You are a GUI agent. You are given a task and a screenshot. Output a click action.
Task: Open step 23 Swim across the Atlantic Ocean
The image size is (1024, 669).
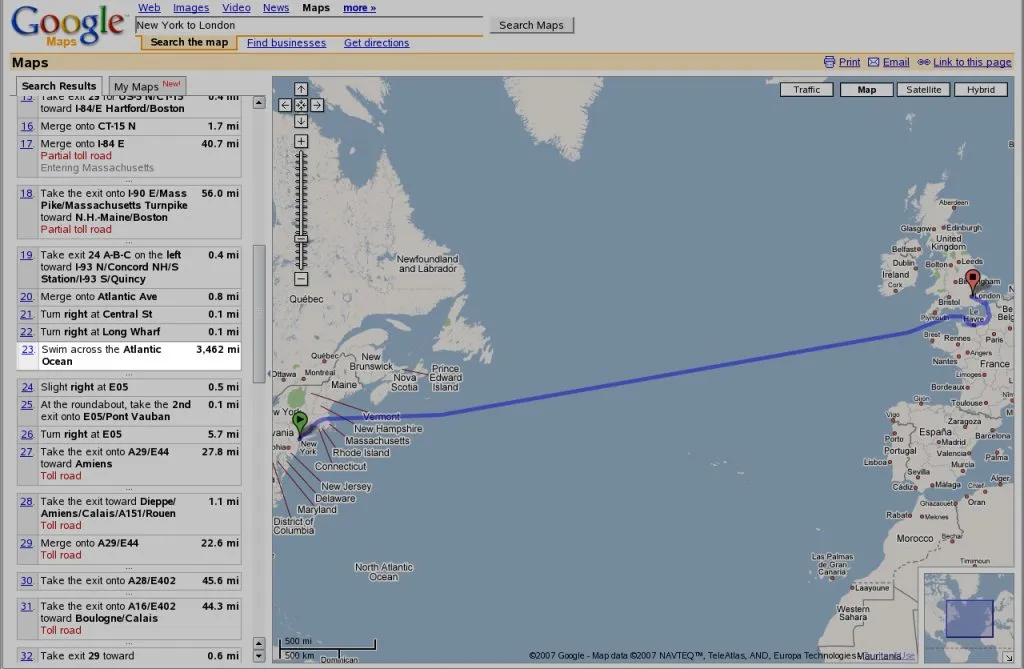tap(129, 355)
